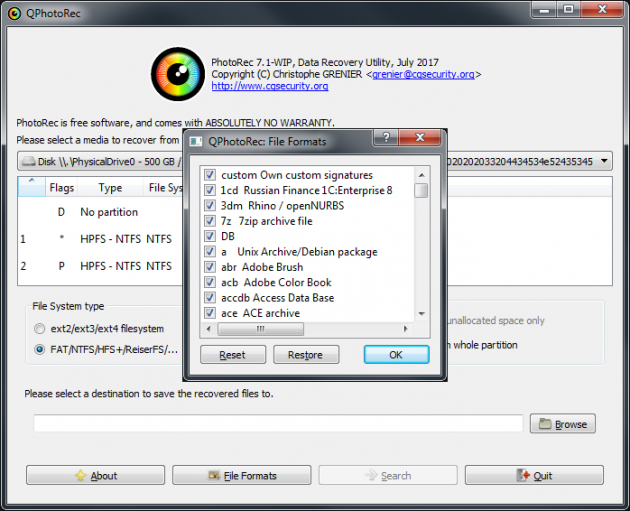Confirm file formats with OK

pos(396,355)
